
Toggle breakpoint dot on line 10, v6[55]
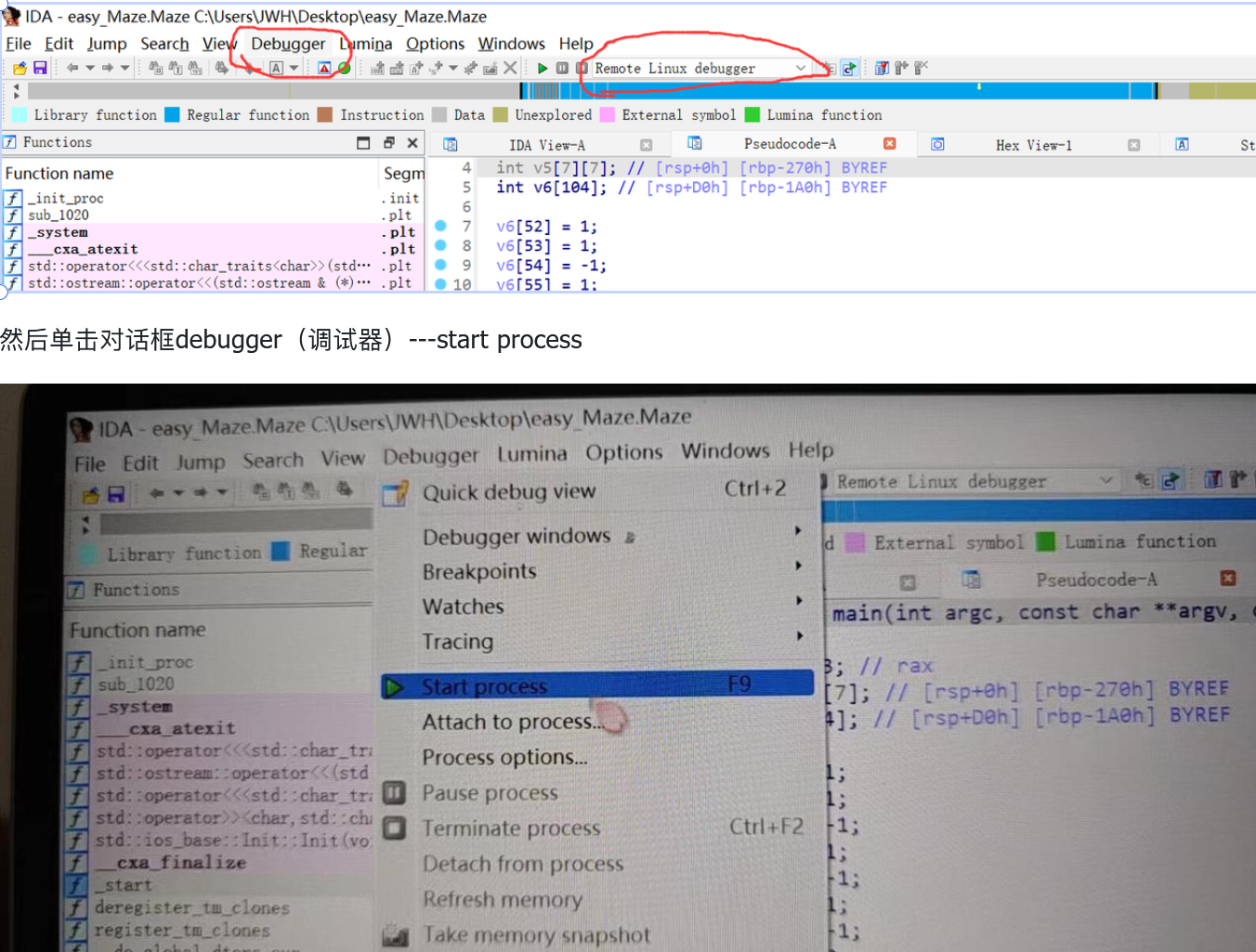point(440,284)
